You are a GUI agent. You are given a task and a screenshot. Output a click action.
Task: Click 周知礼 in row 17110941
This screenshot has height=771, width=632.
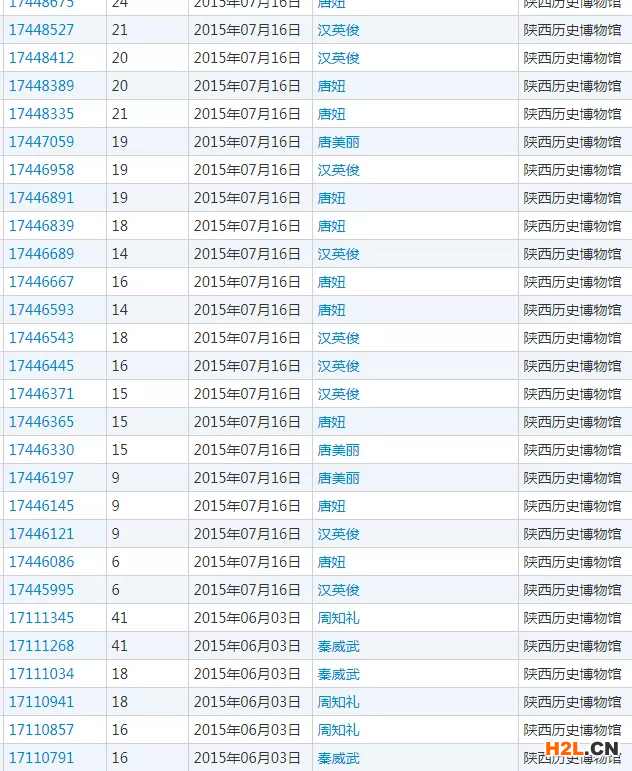338,703
